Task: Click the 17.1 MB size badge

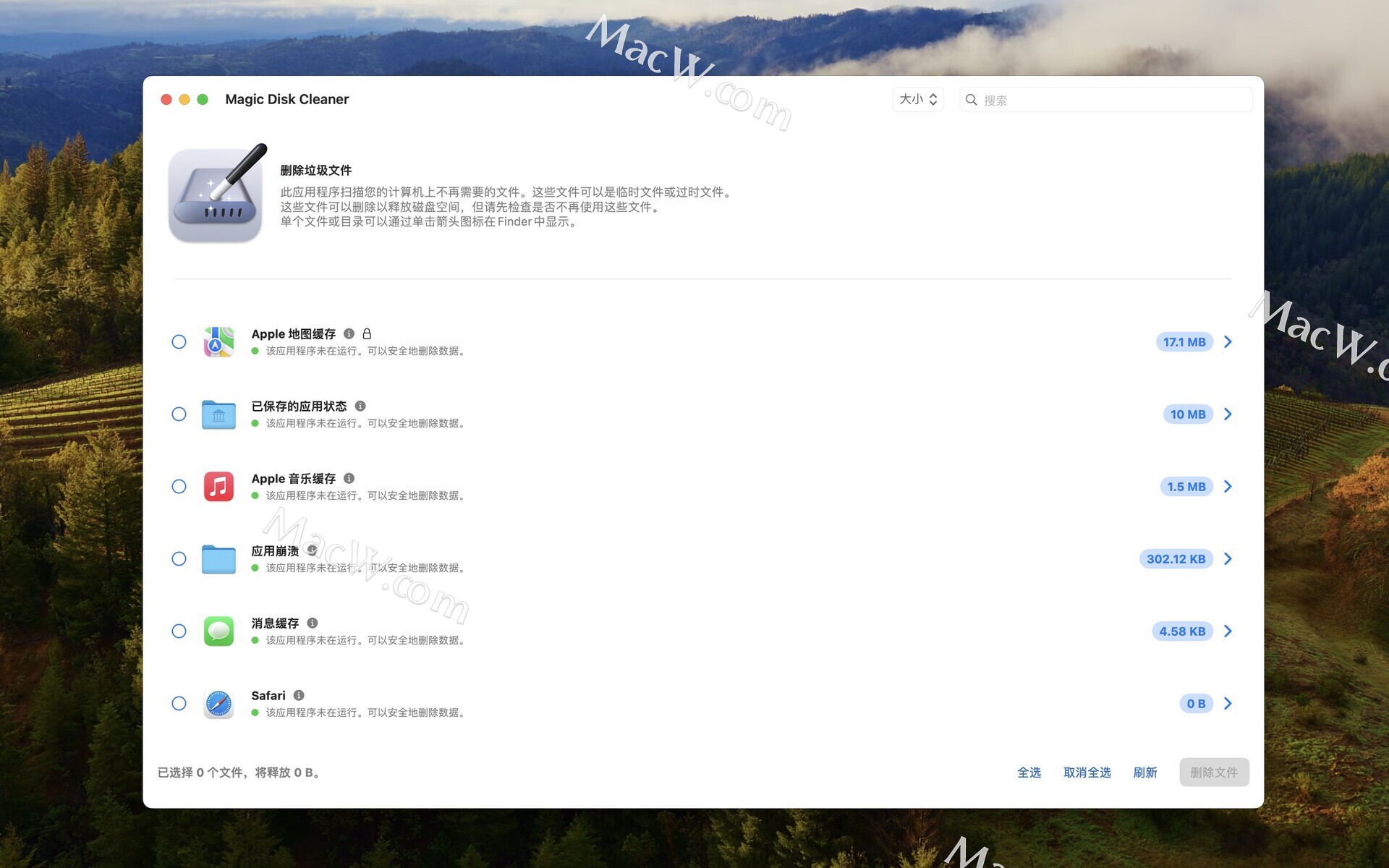Action: 1184,342
